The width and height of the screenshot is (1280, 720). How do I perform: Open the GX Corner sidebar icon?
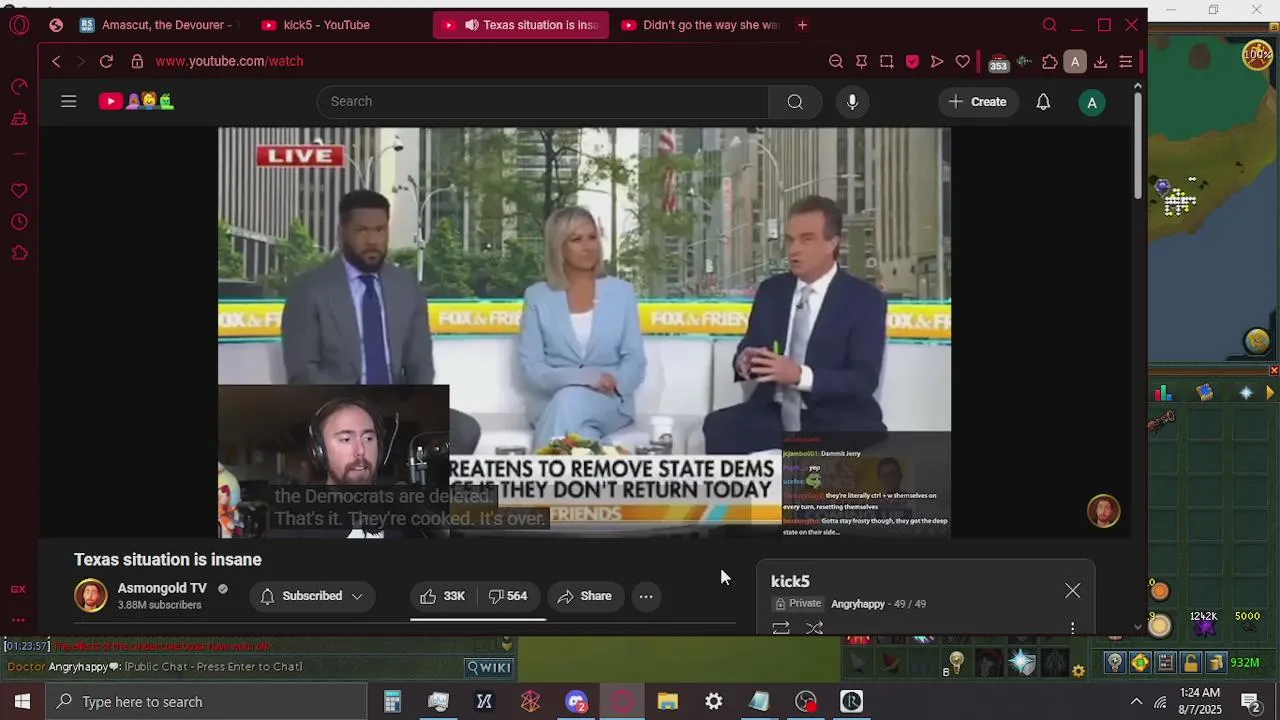coord(18,590)
